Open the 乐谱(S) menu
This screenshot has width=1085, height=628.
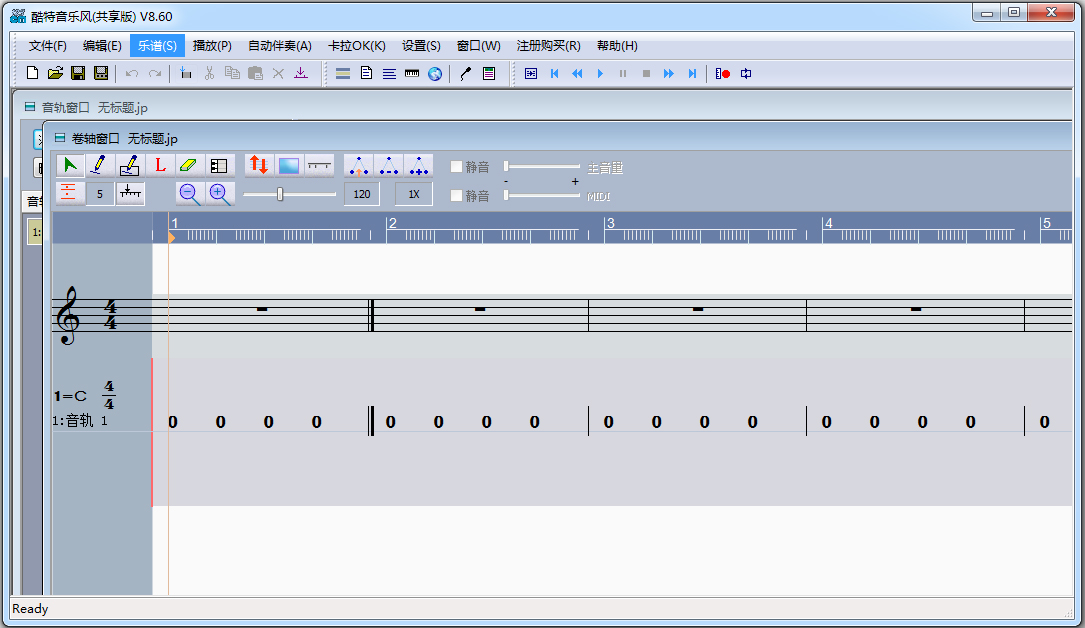157,45
